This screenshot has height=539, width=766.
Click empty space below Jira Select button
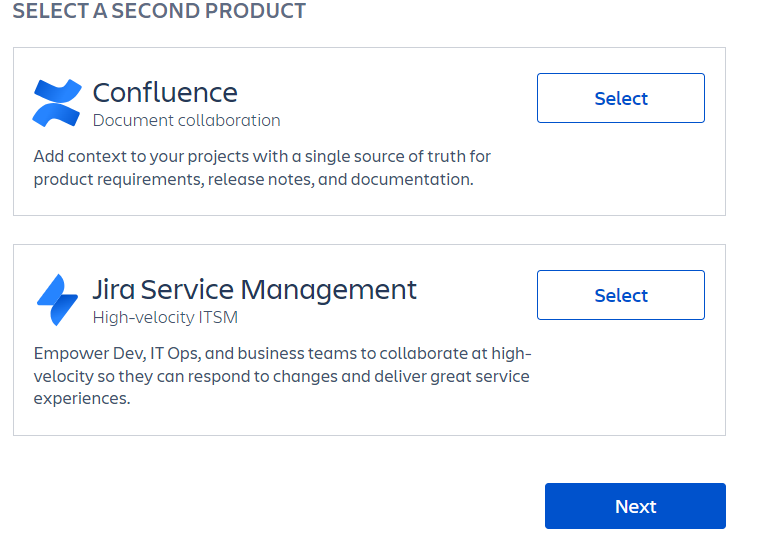point(620,380)
